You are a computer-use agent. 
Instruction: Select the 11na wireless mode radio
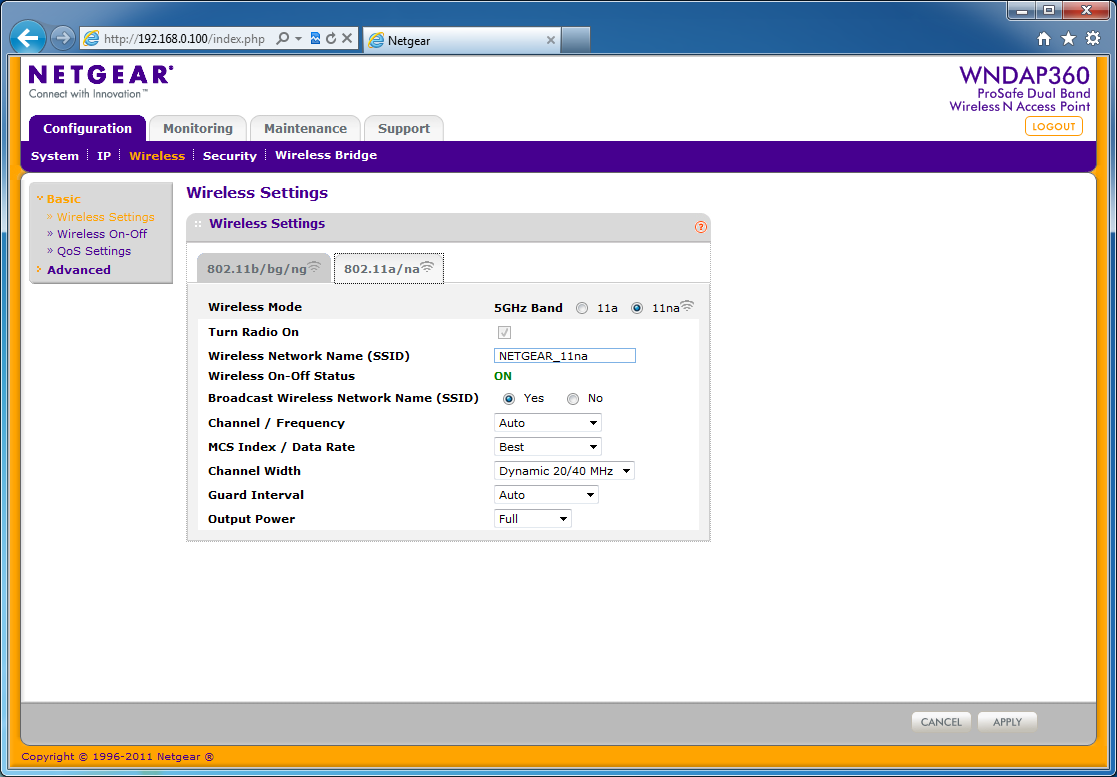pyautogui.click(x=637, y=308)
